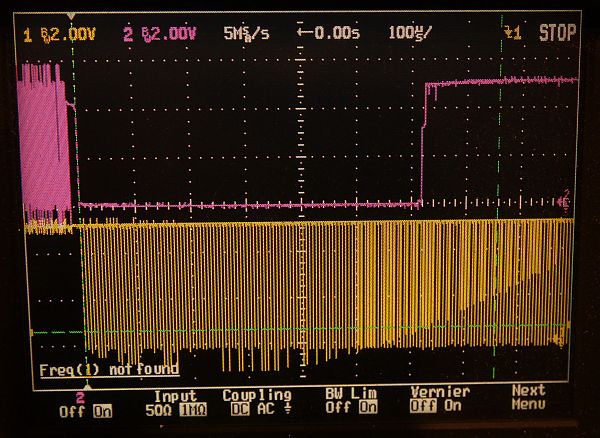This screenshot has height=438, width=600.
Task: Choose DC coupling option
Action: (x=238, y=410)
